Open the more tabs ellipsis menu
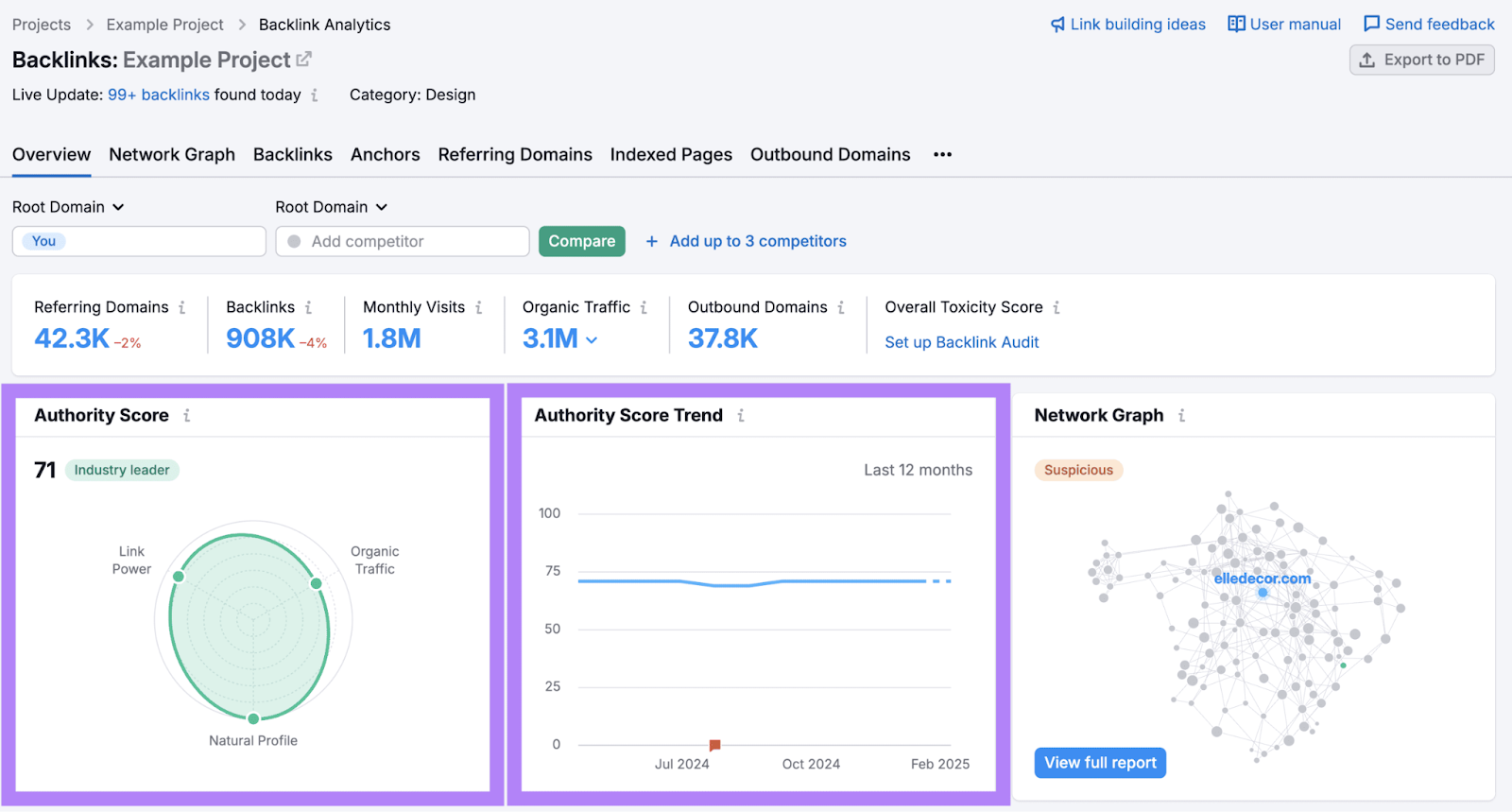Screen dimensions: 1512x812 (942, 154)
